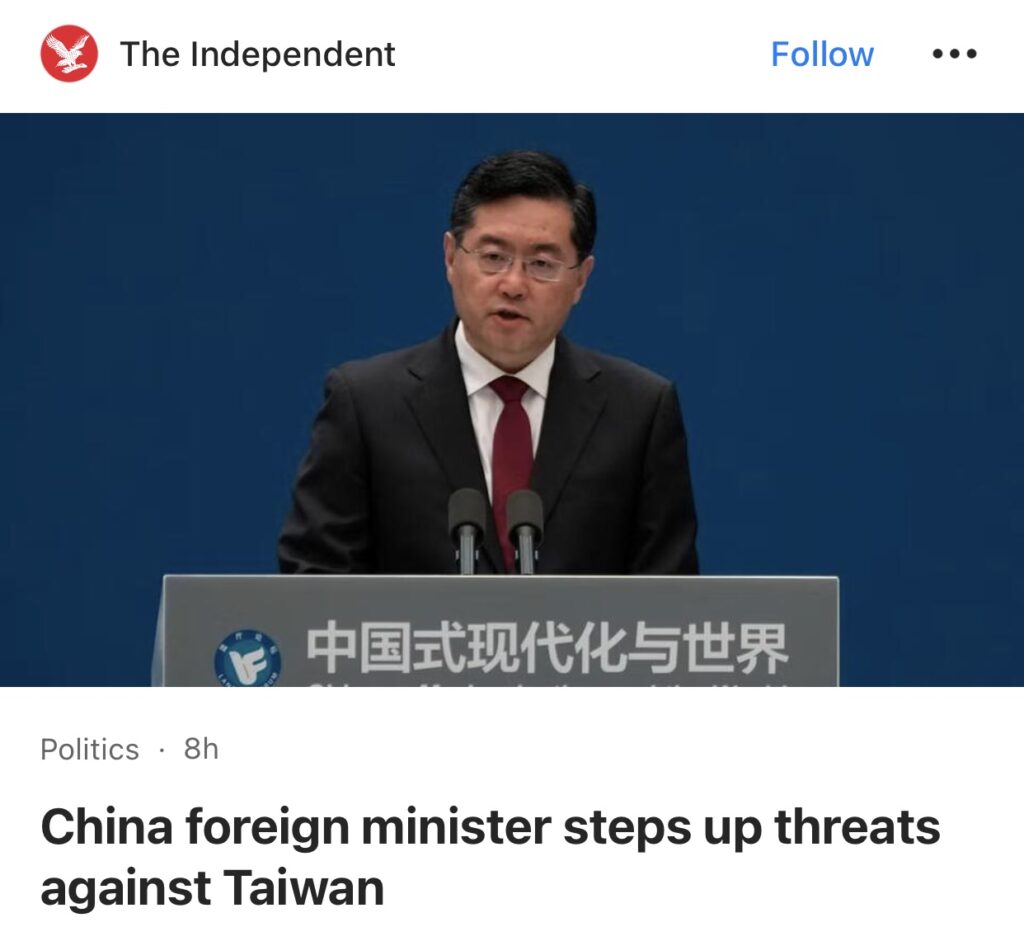Click the dot separator beside Politics

161,750
